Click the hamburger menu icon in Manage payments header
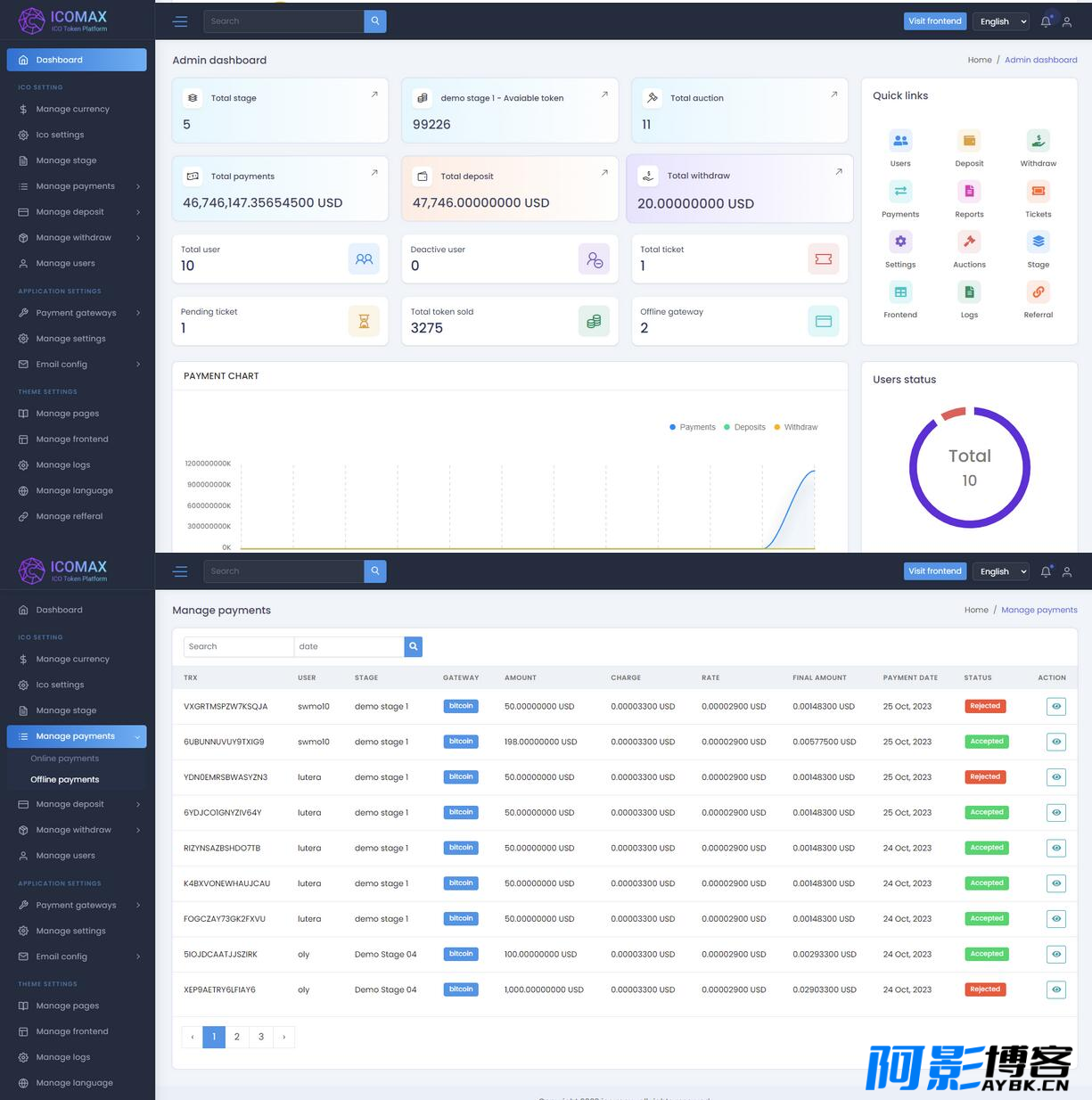The width and height of the screenshot is (1092, 1100). pyautogui.click(x=180, y=571)
